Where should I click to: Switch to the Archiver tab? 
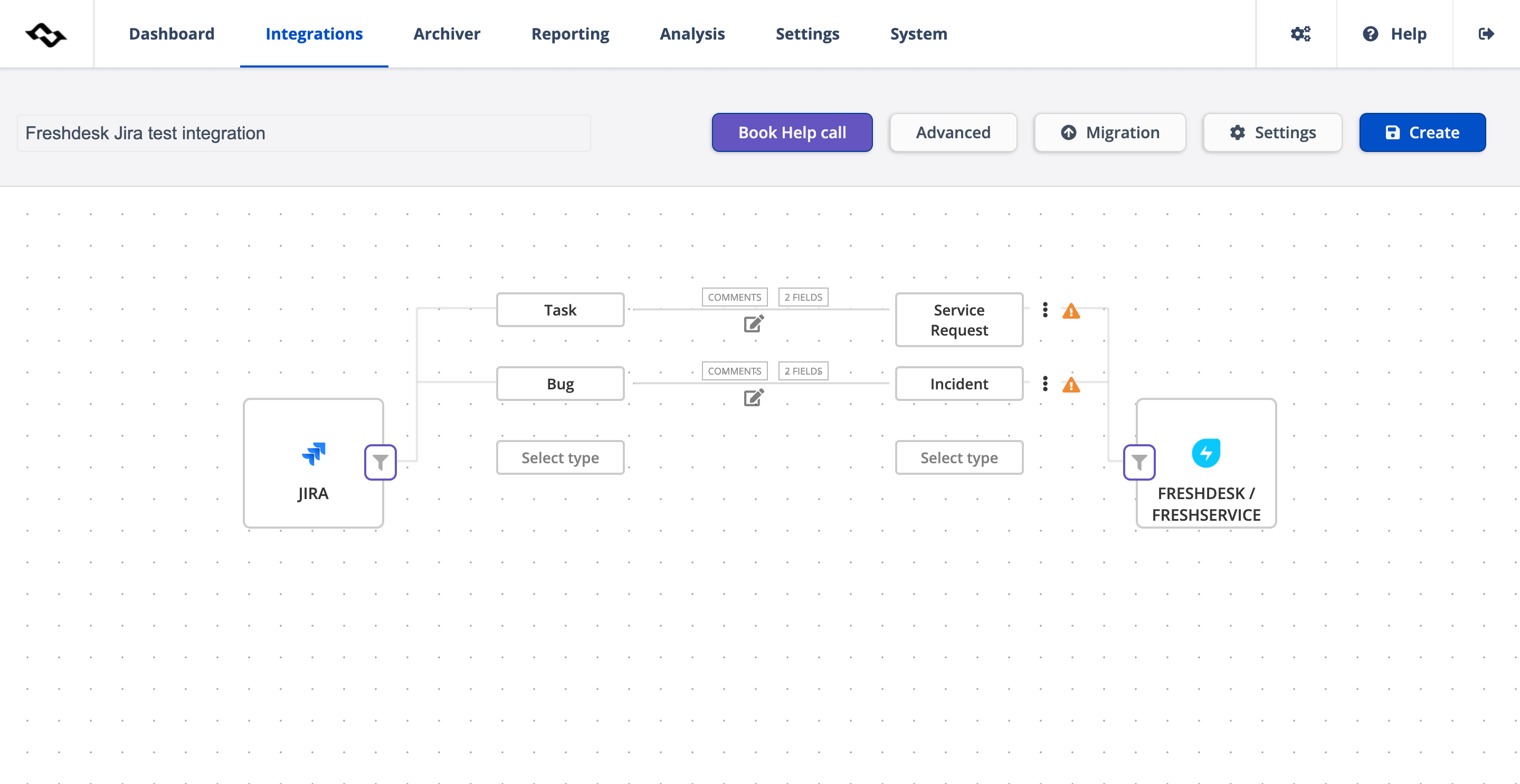pyautogui.click(x=446, y=34)
